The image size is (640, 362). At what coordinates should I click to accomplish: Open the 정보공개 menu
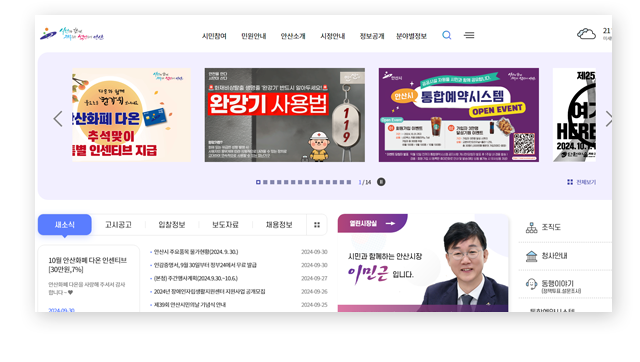[372, 36]
